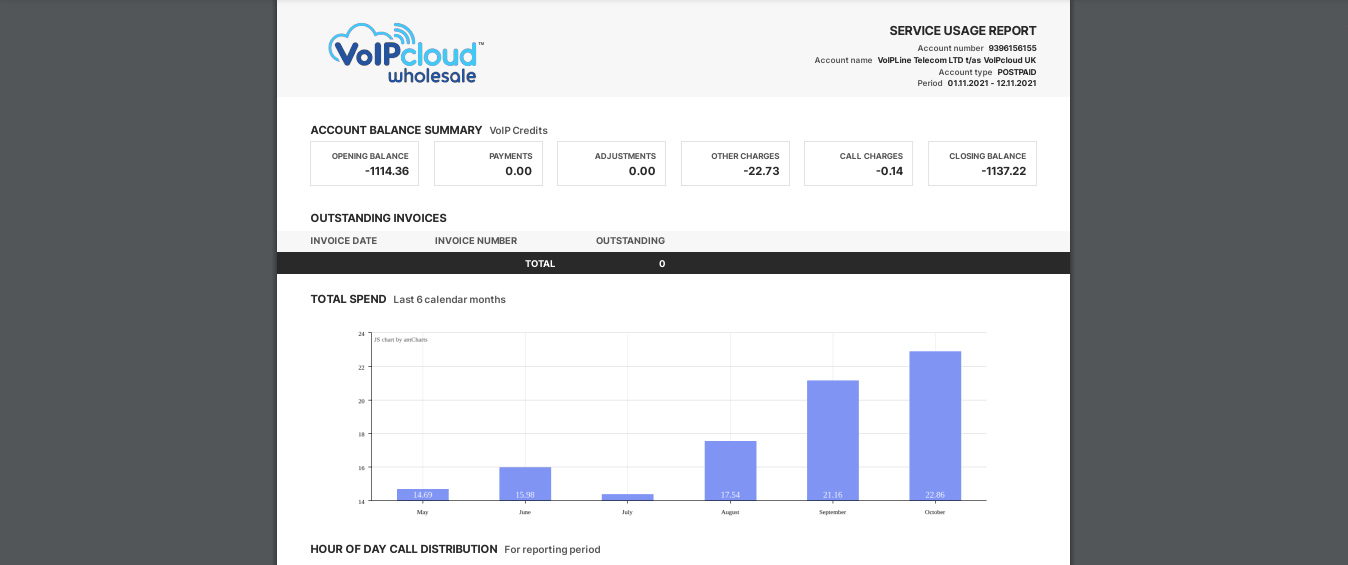Click the Invoice Date column header
Viewport: 1348px width, 565px height.
point(343,241)
